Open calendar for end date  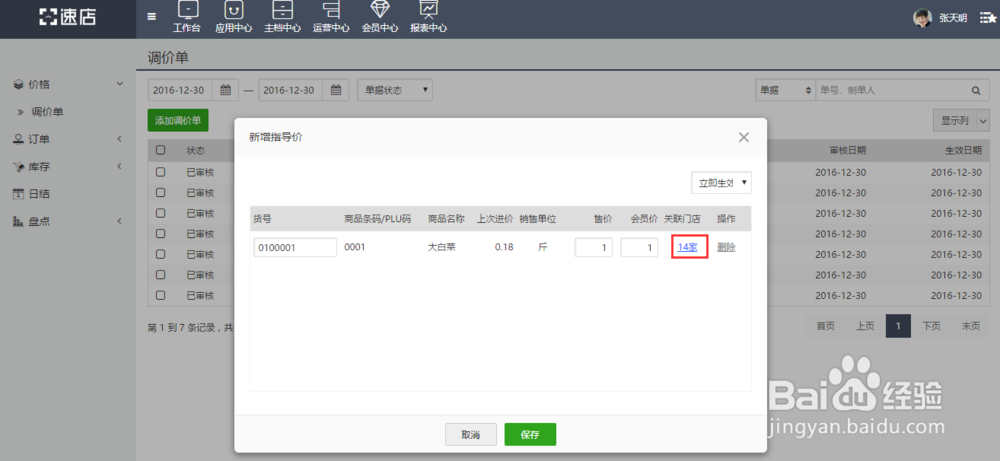click(335, 90)
